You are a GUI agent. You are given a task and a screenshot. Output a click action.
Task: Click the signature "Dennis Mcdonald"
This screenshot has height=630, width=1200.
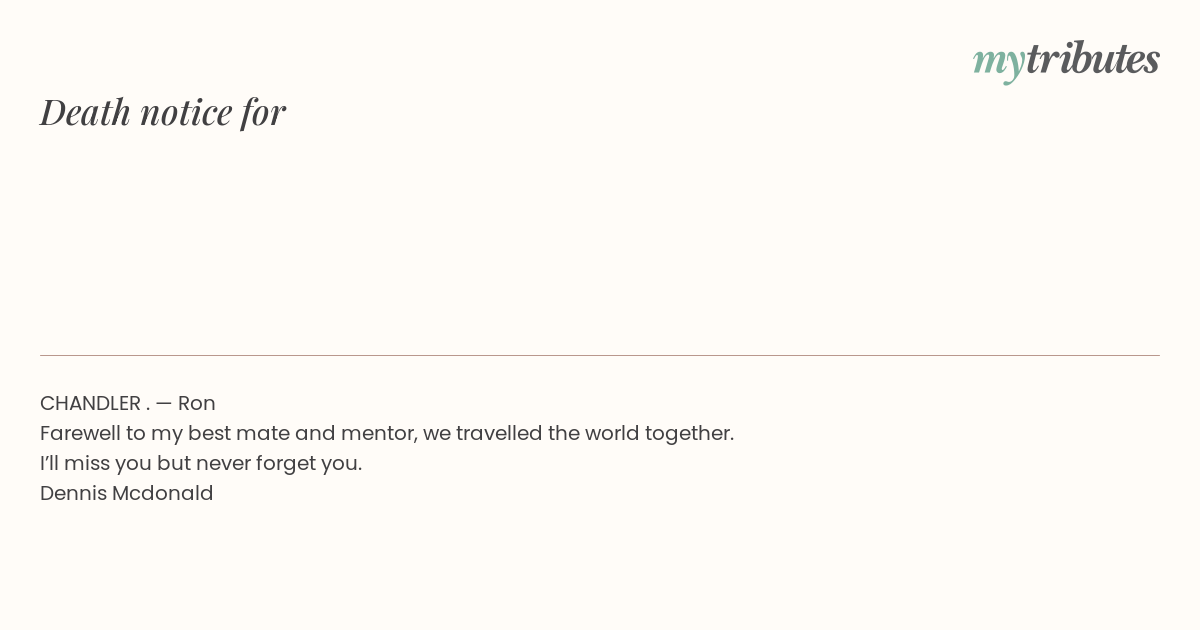point(127,493)
